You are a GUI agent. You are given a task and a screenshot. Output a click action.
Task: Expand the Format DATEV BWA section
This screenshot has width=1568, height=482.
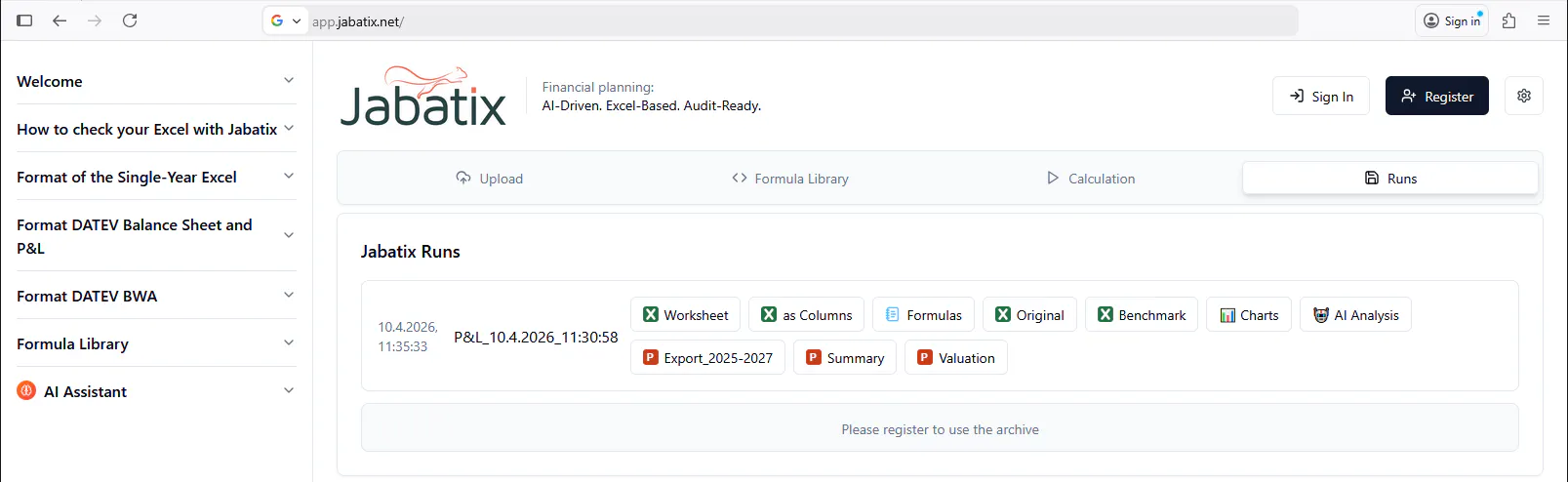pos(156,296)
